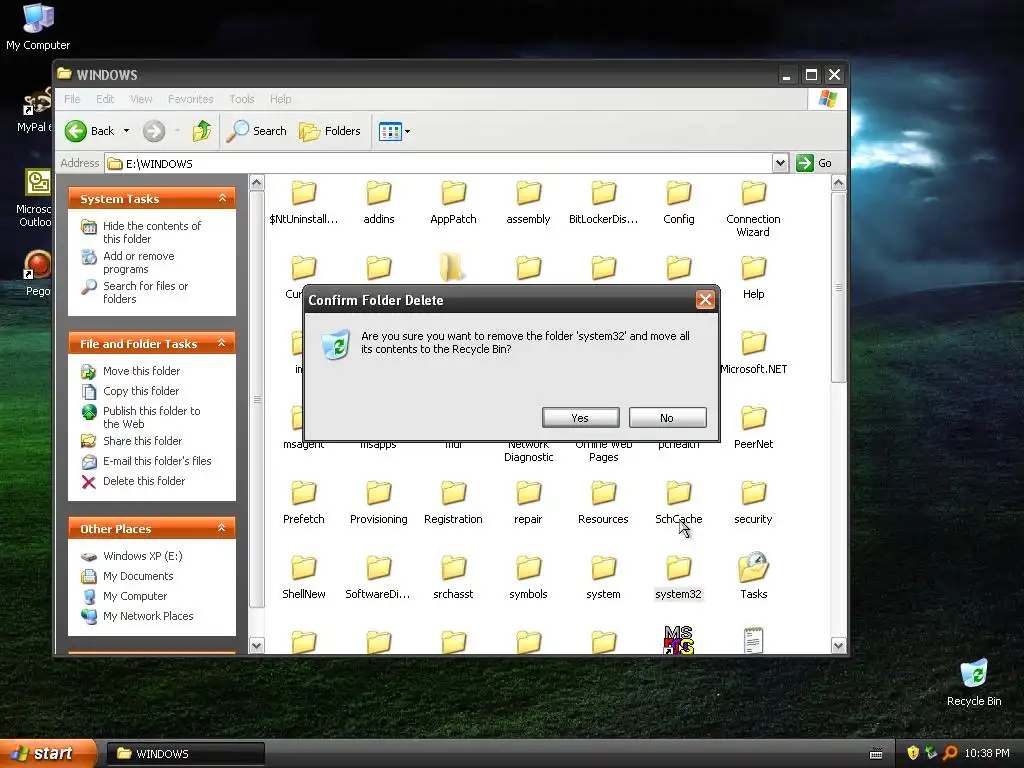1024x768 pixels.
Task: Open the Favorites menu
Action: (x=191, y=99)
